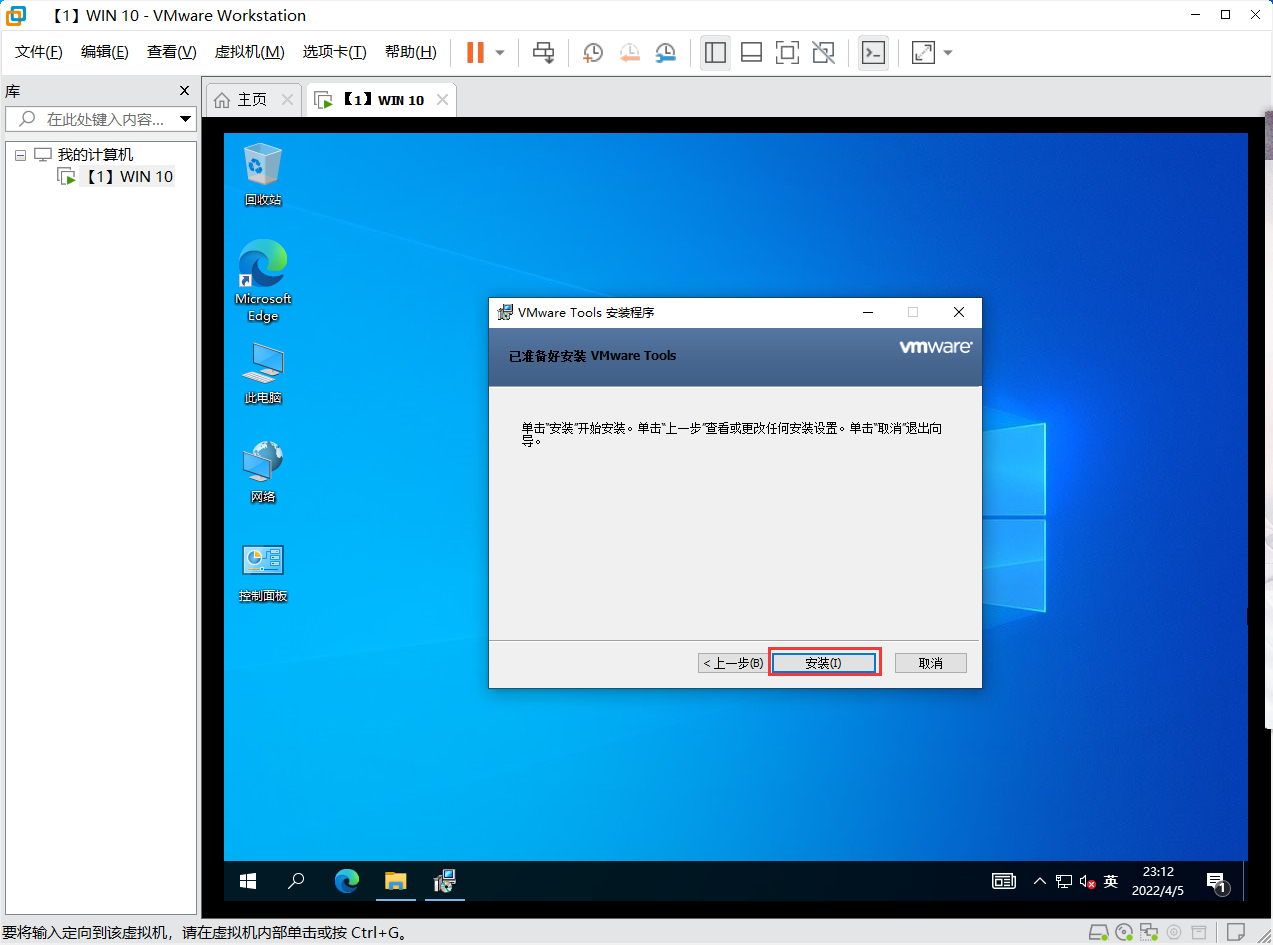Select 我的计算机 in the library tree

point(95,155)
